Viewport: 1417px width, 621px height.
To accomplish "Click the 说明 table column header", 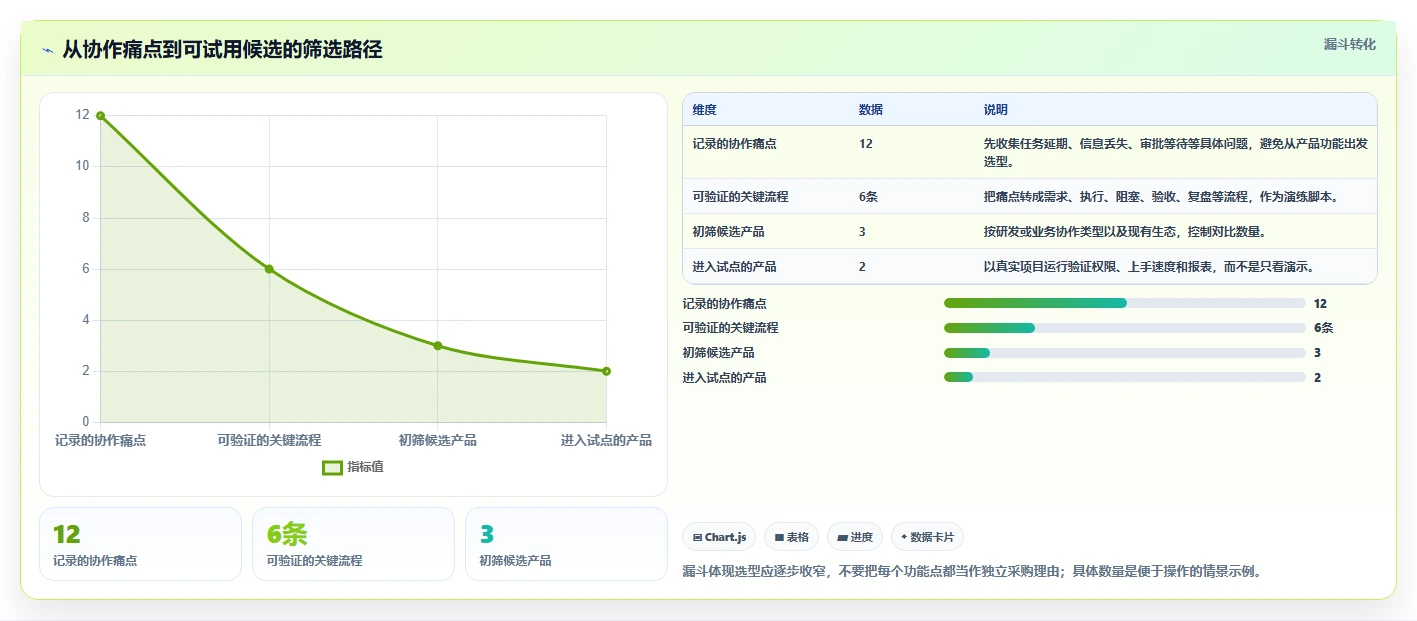I will point(995,110).
